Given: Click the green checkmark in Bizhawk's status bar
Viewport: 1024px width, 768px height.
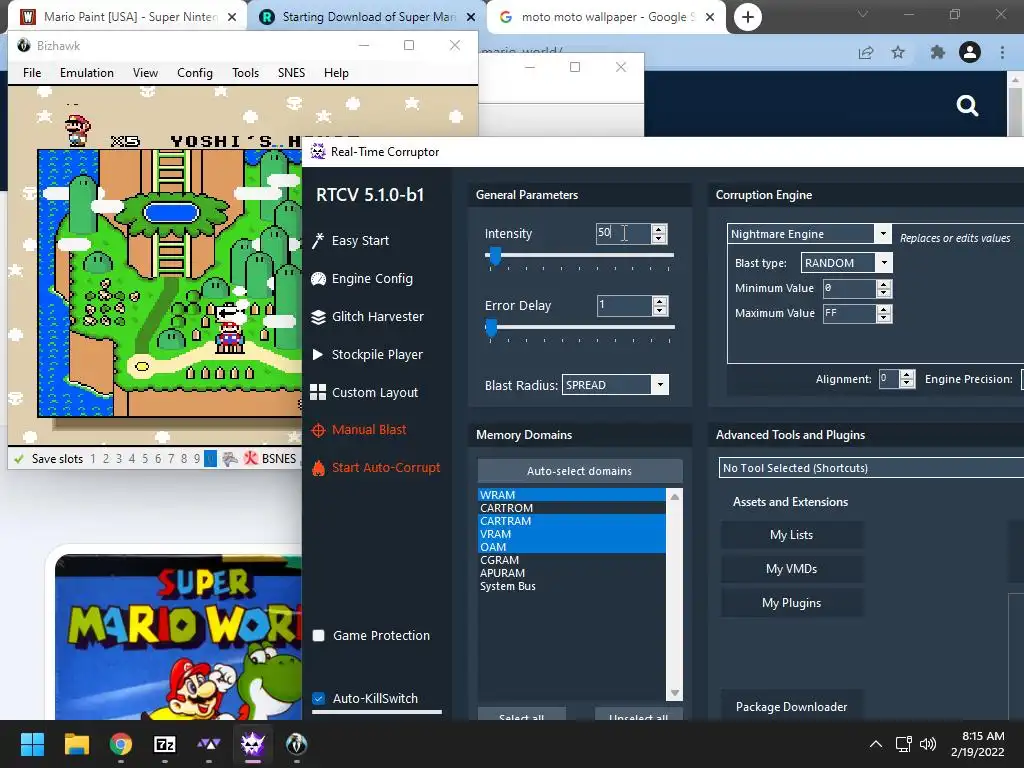Looking at the screenshot, I should 18,458.
